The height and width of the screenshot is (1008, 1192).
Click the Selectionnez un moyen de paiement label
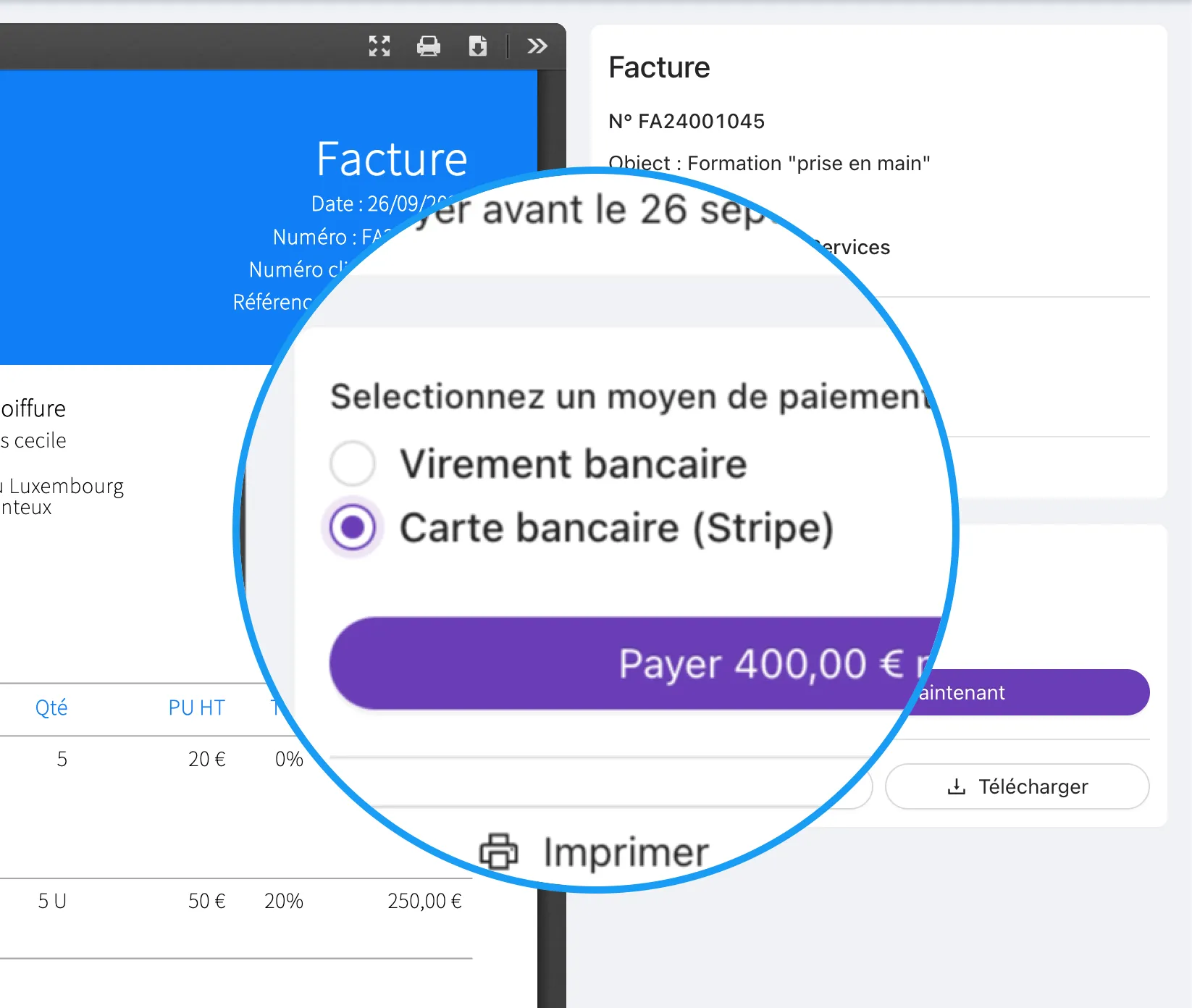point(631,397)
